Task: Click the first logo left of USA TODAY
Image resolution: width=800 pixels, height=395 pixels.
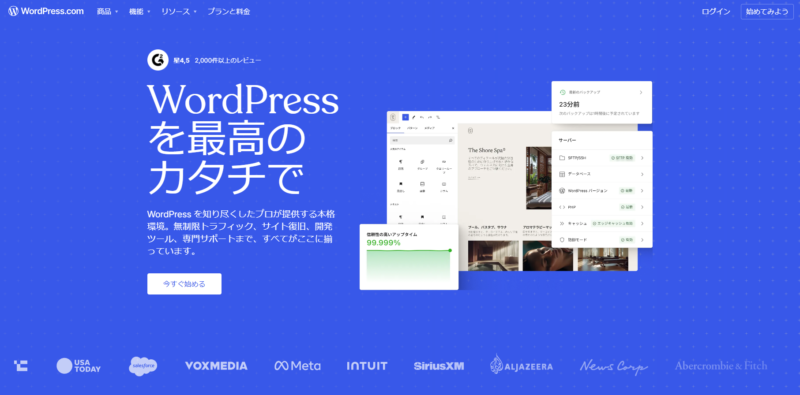Action: [21, 365]
